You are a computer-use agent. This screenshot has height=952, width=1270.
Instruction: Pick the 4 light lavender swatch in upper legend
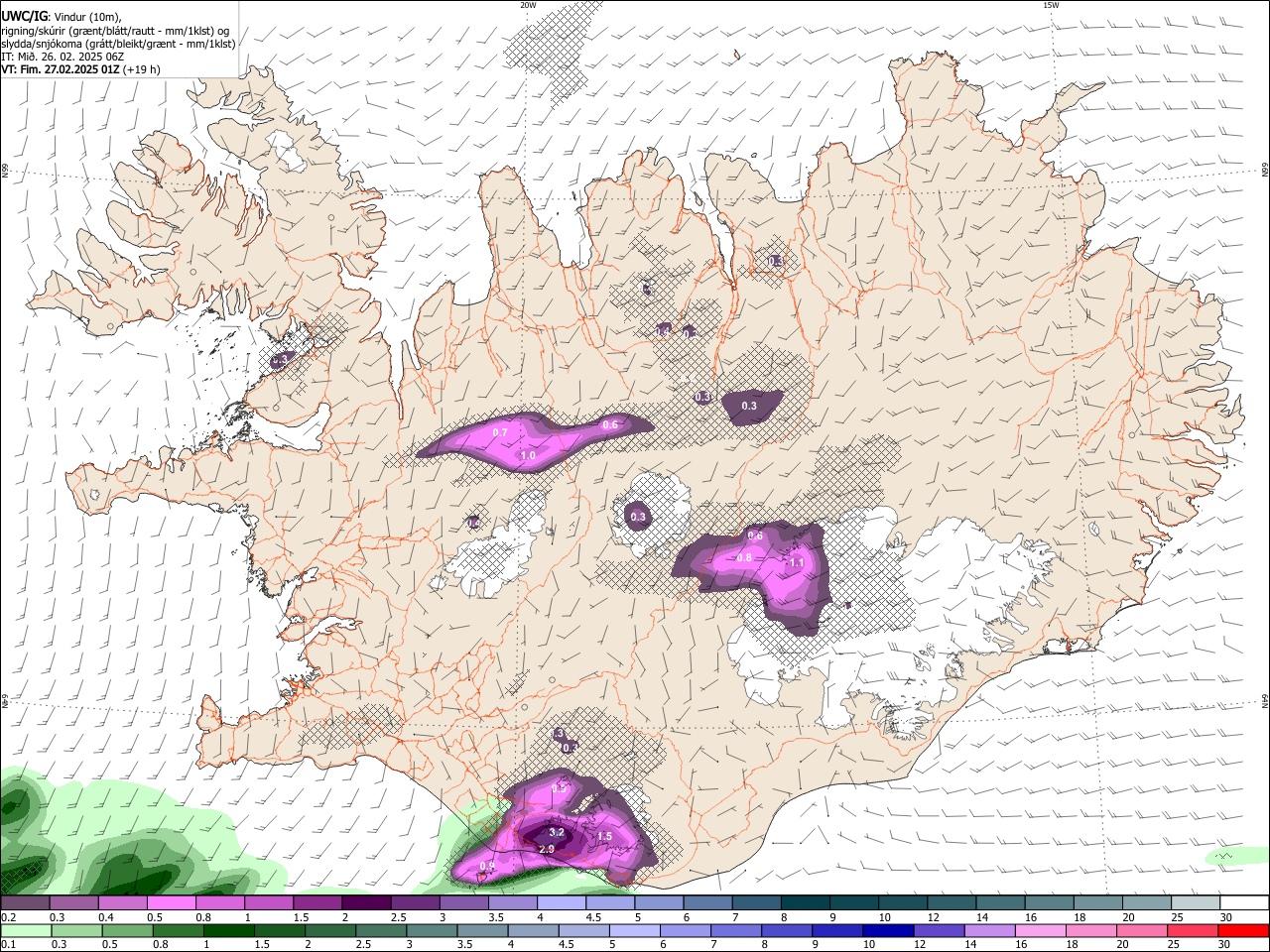(562, 903)
